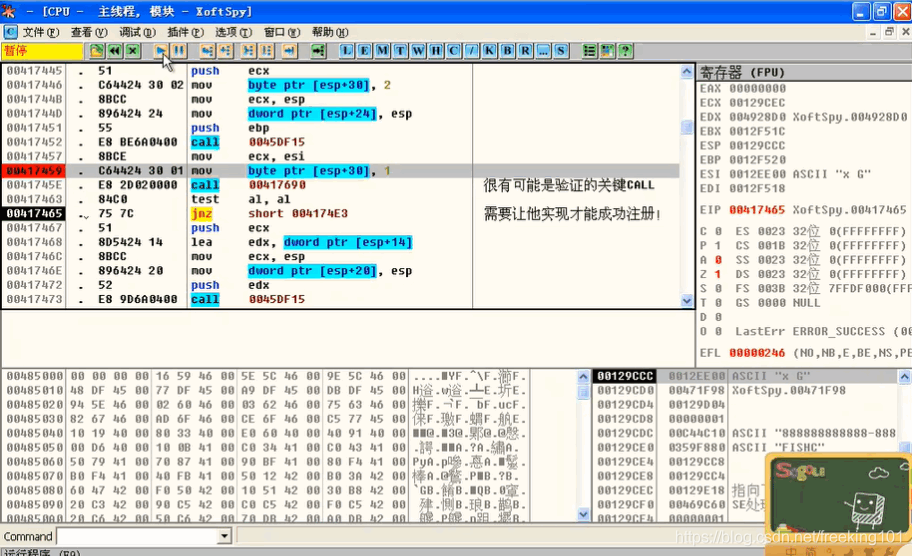The height and width of the screenshot is (556, 912).
Task: Trace into using the toolbar icon
Action: [x=248, y=51]
